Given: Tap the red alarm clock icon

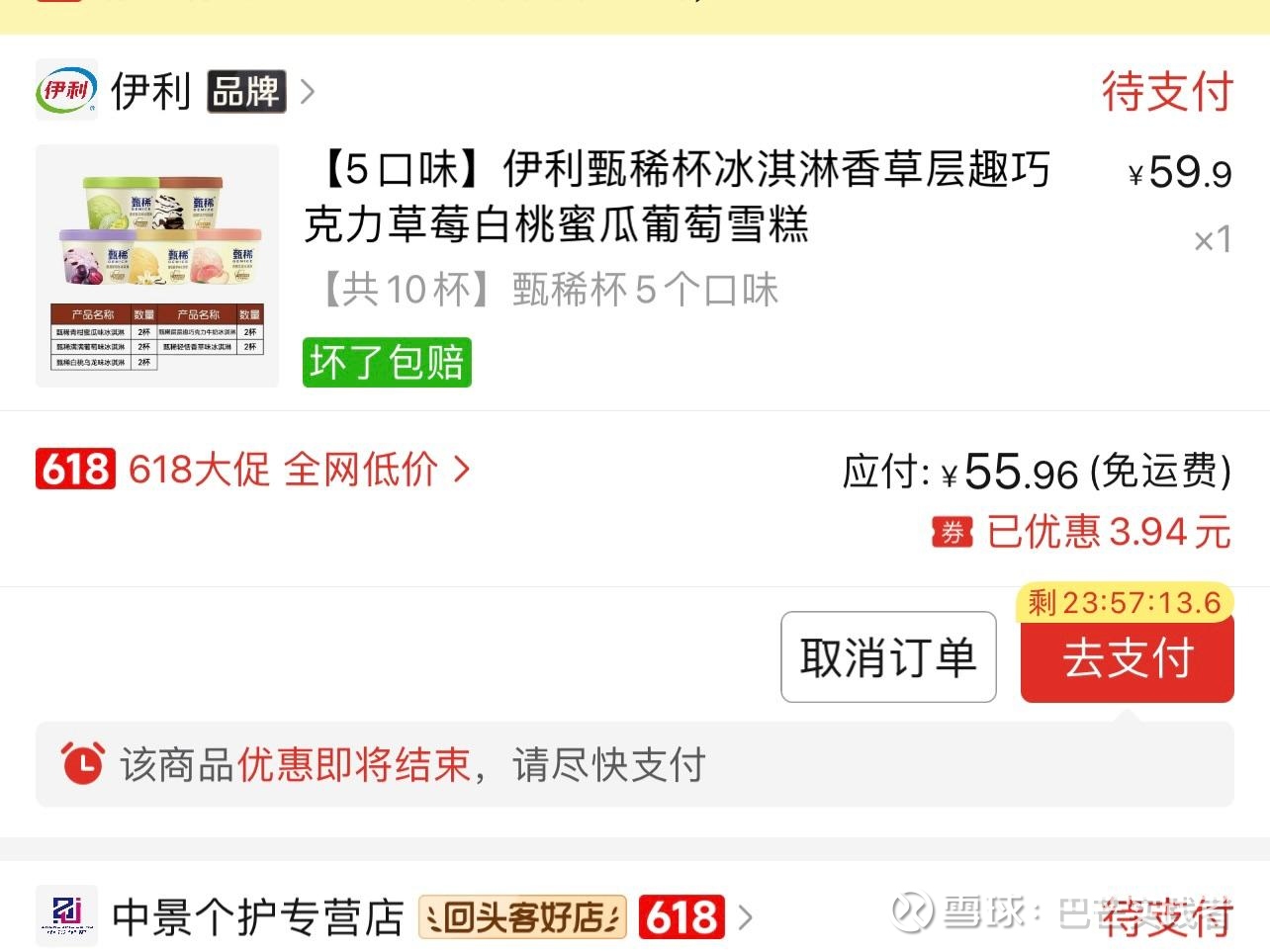Looking at the screenshot, I should [x=82, y=763].
